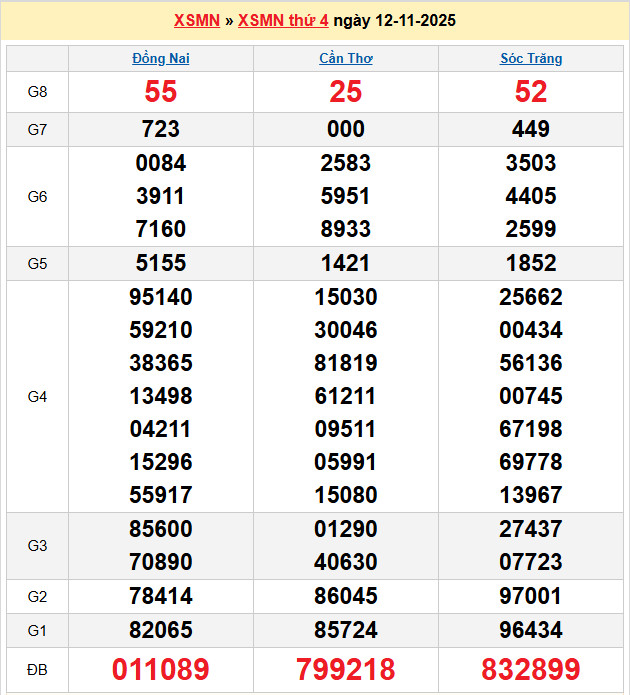Click Sóc Trăng G8 number 52
Screen dimensions: 630x695
click(x=531, y=92)
